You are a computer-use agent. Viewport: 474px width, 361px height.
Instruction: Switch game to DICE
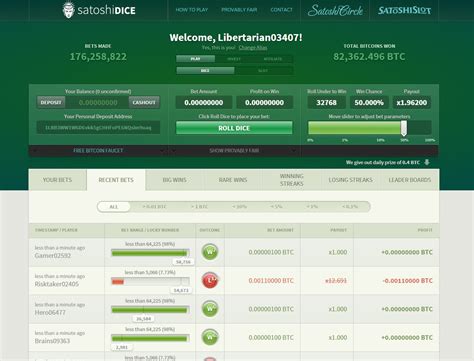point(205,71)
